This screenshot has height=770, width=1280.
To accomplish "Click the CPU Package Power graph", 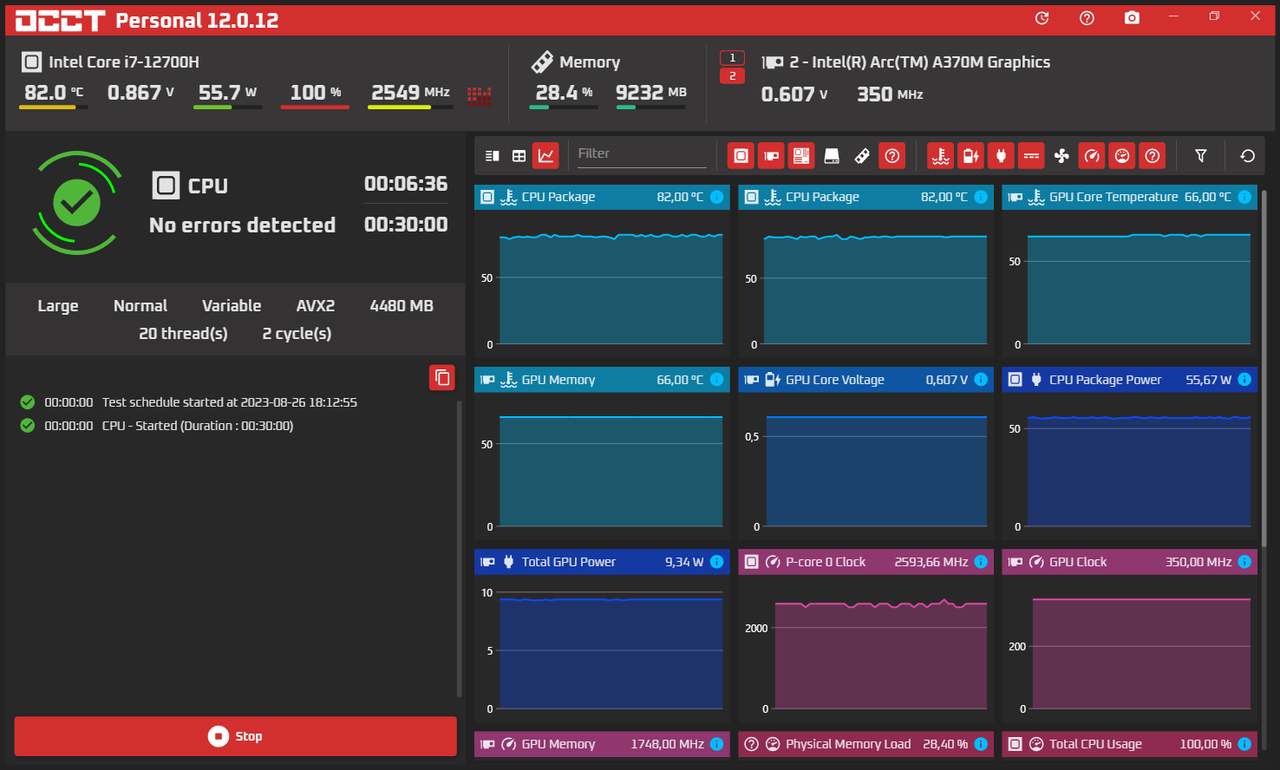I will click(1130, 464).
